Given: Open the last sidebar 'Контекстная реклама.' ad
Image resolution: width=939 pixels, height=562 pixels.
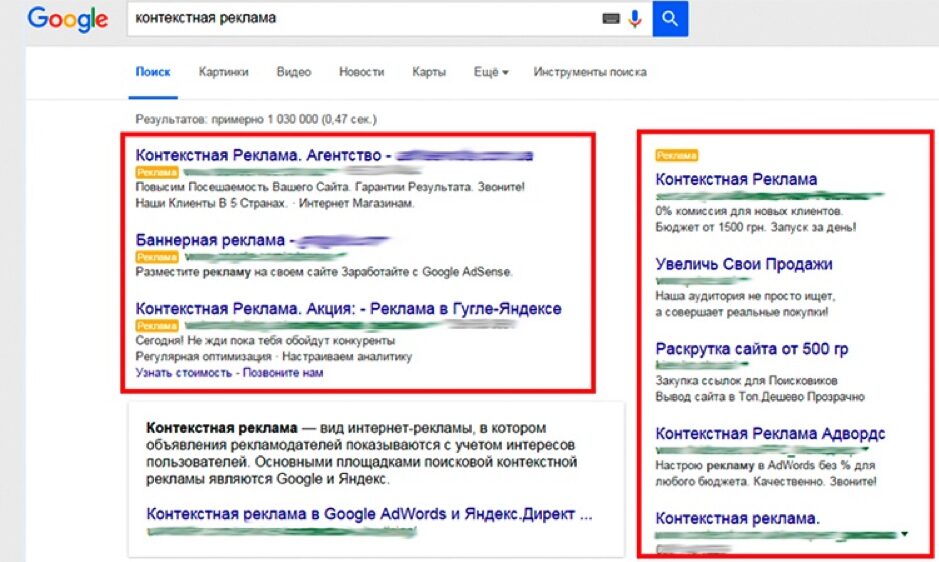Looking at the screenshot, I should pos(737,518).
